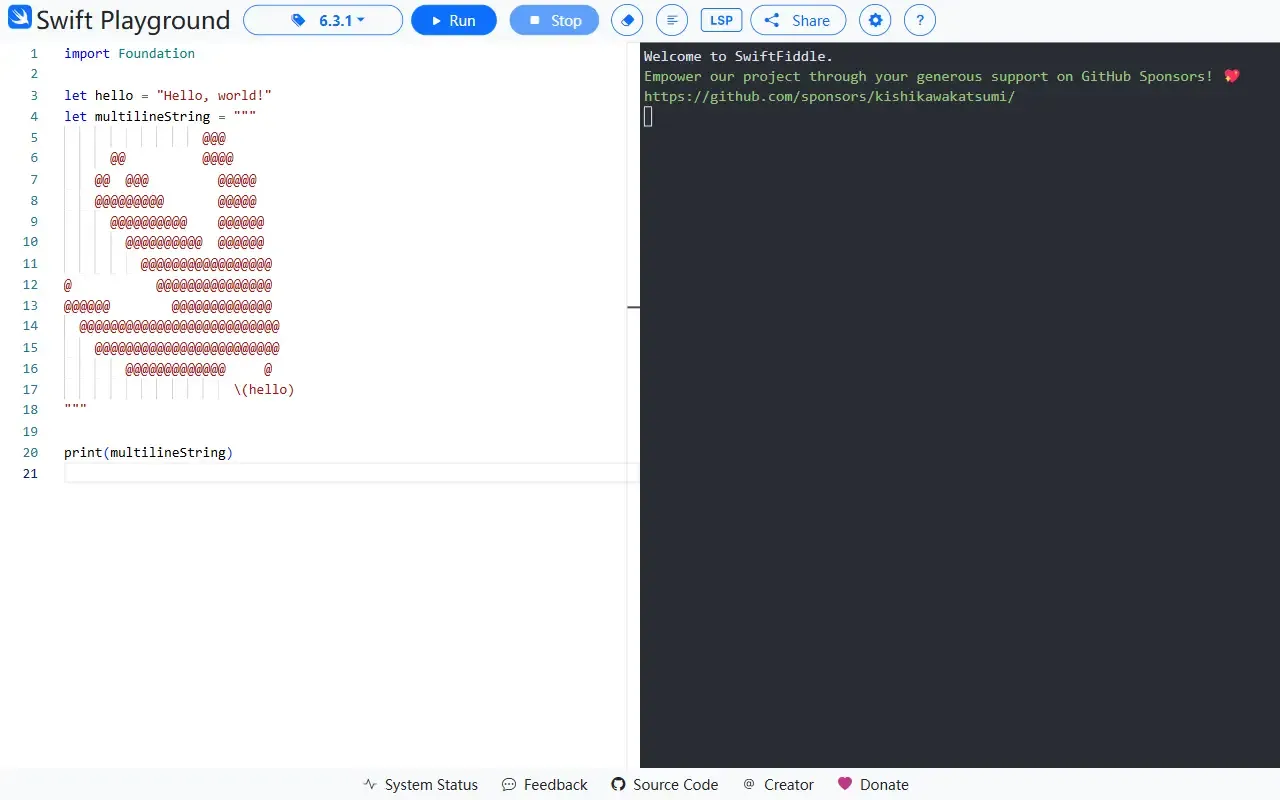Click the \(hello) interpolation on line 17
1280x800 pixels.
[x=264, y=390]
